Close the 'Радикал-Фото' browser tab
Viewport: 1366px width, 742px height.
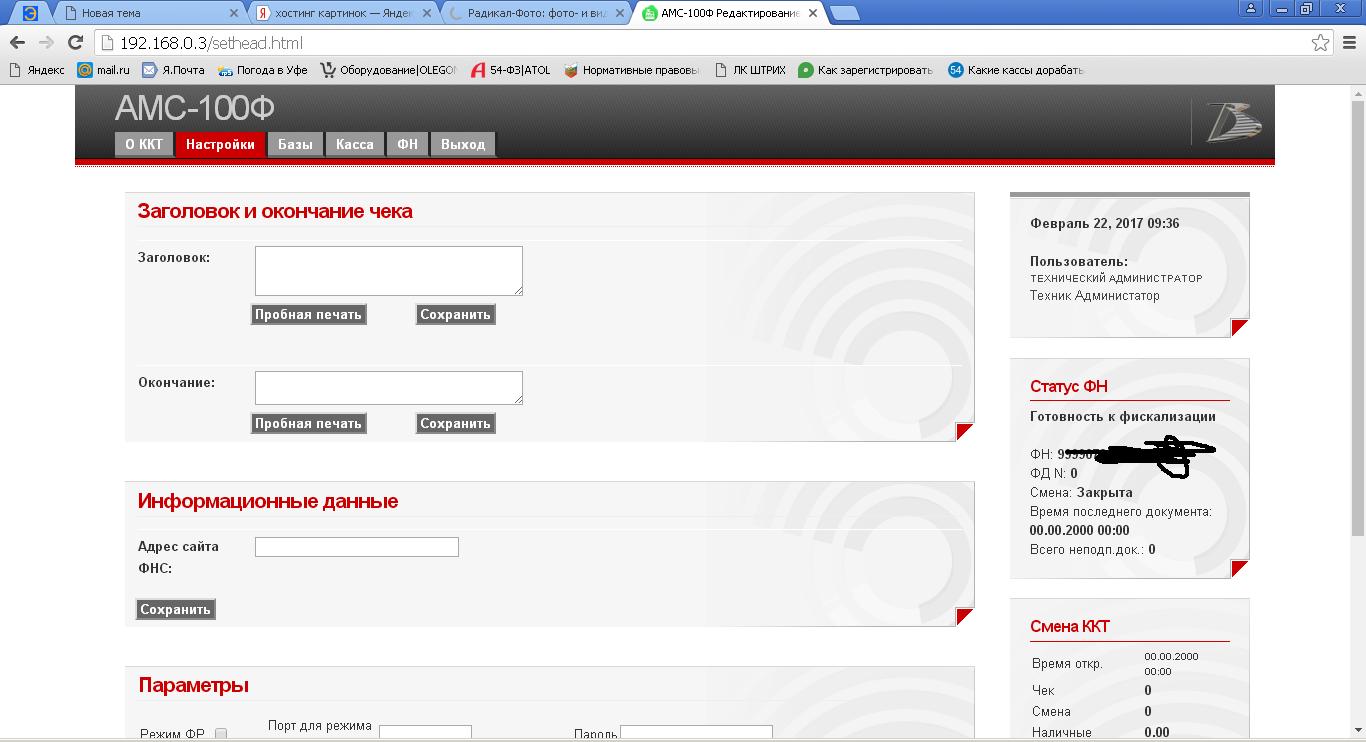click(x=619, y=13)
